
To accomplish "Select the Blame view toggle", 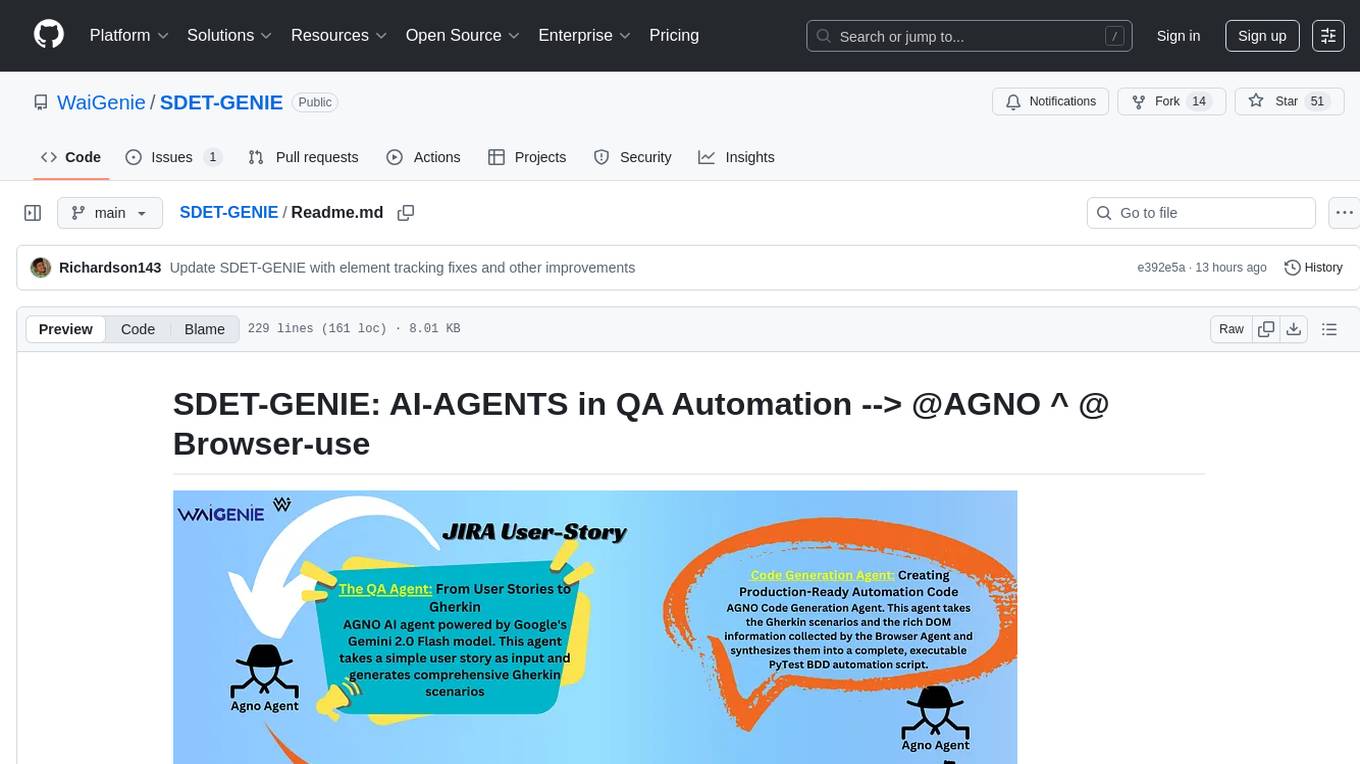I will click(x=205, y=329).
